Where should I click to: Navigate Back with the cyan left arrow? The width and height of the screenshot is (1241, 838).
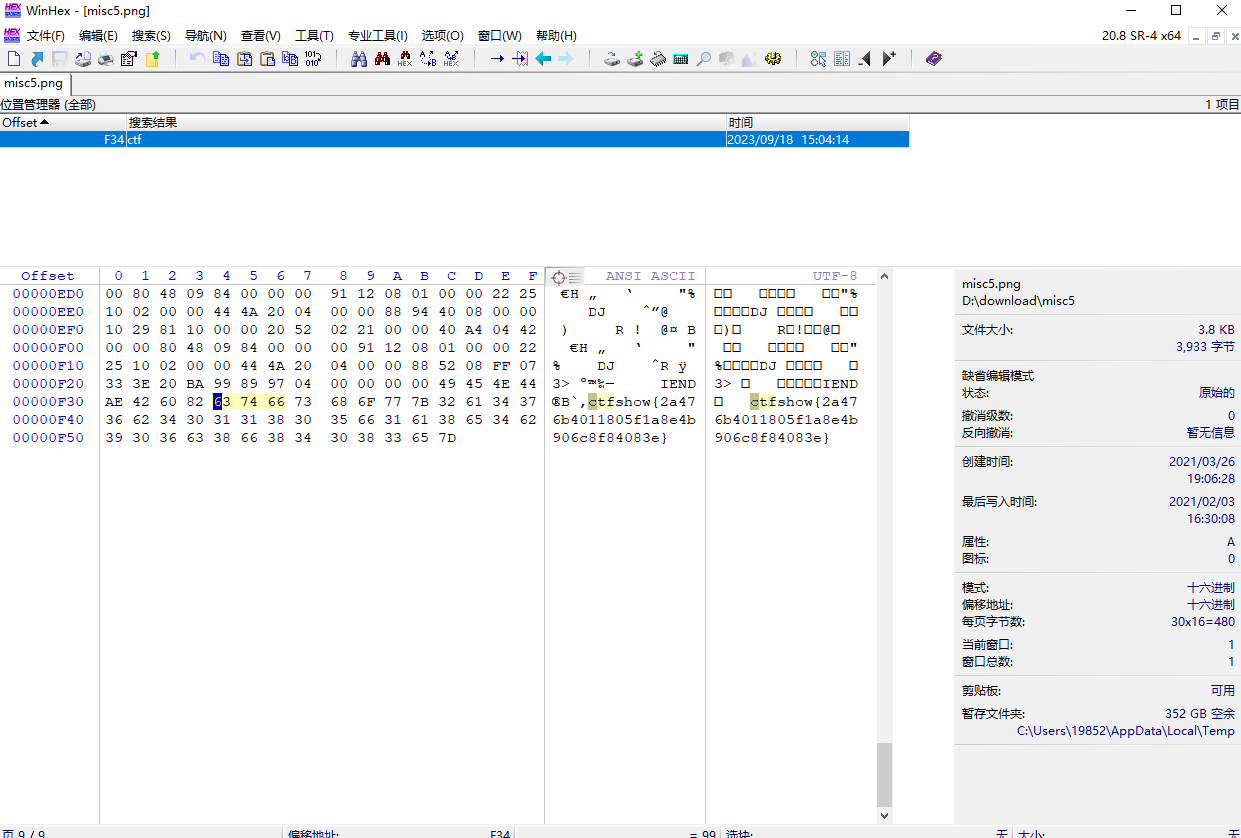(x=543, y=59)
